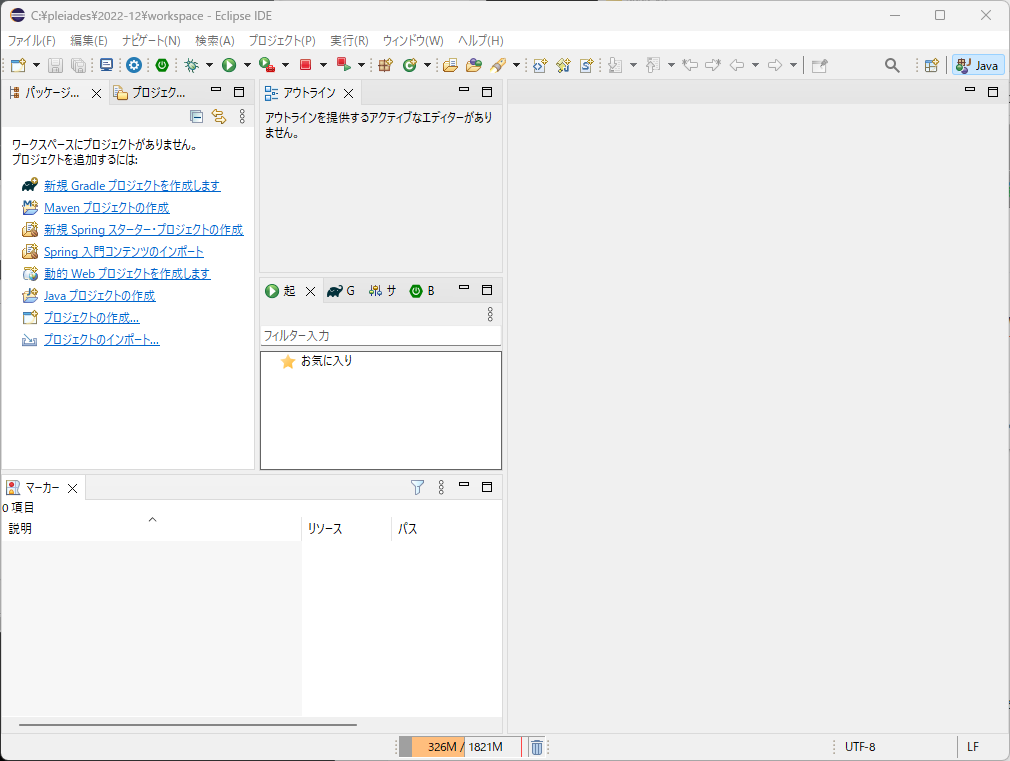Click the red Stop square icon
This screenshot has width=1010, height=761.
coord(305,65)
